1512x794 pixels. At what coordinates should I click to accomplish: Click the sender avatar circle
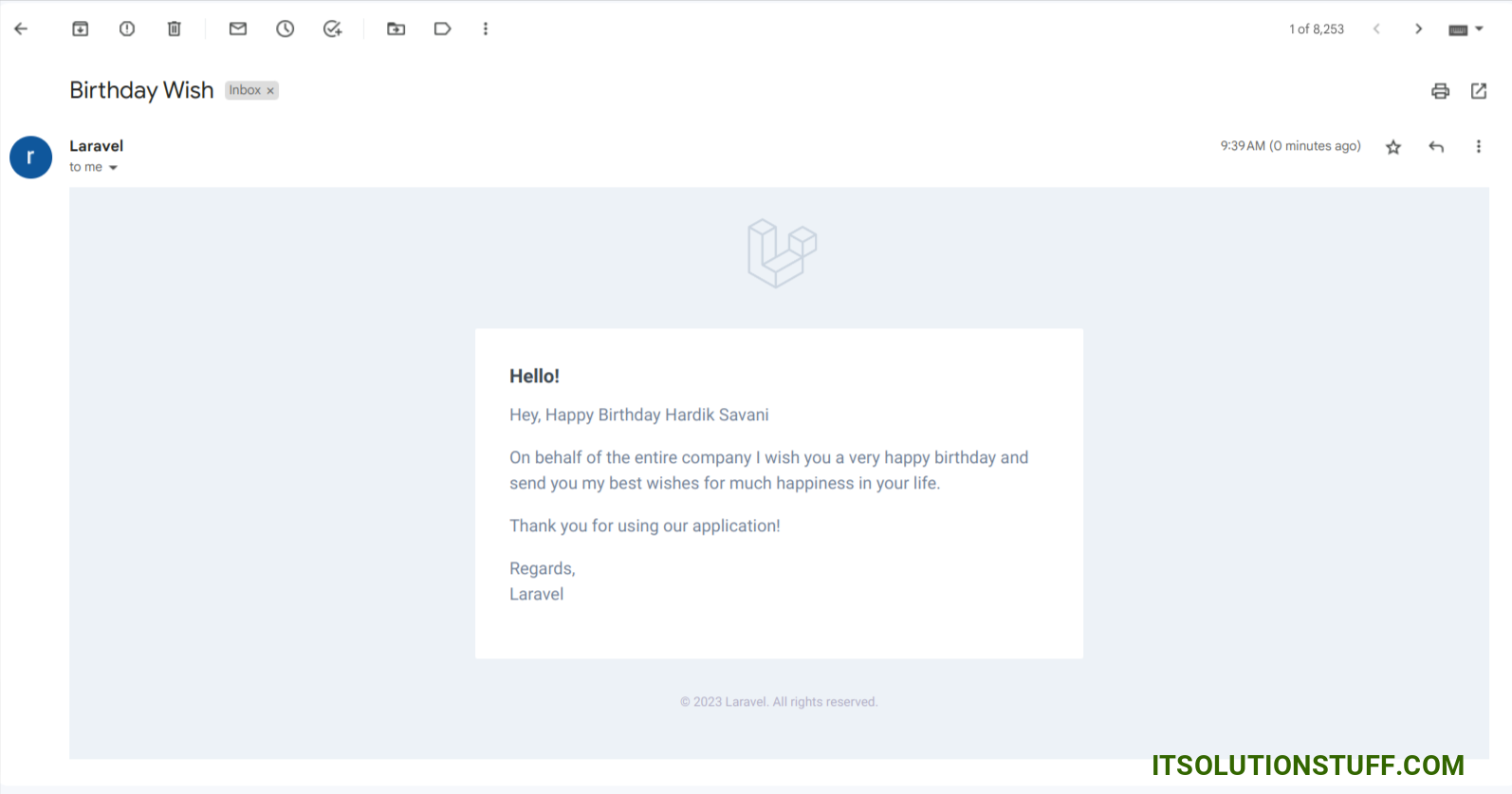tap(31, 157)
